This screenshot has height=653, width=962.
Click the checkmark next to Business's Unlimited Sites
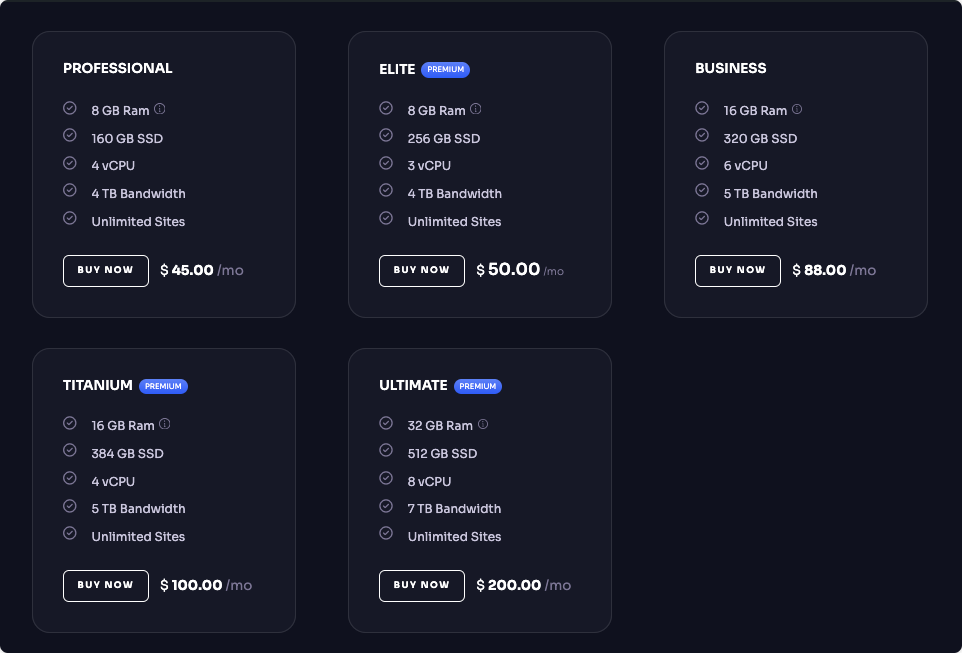click(702, 218)
